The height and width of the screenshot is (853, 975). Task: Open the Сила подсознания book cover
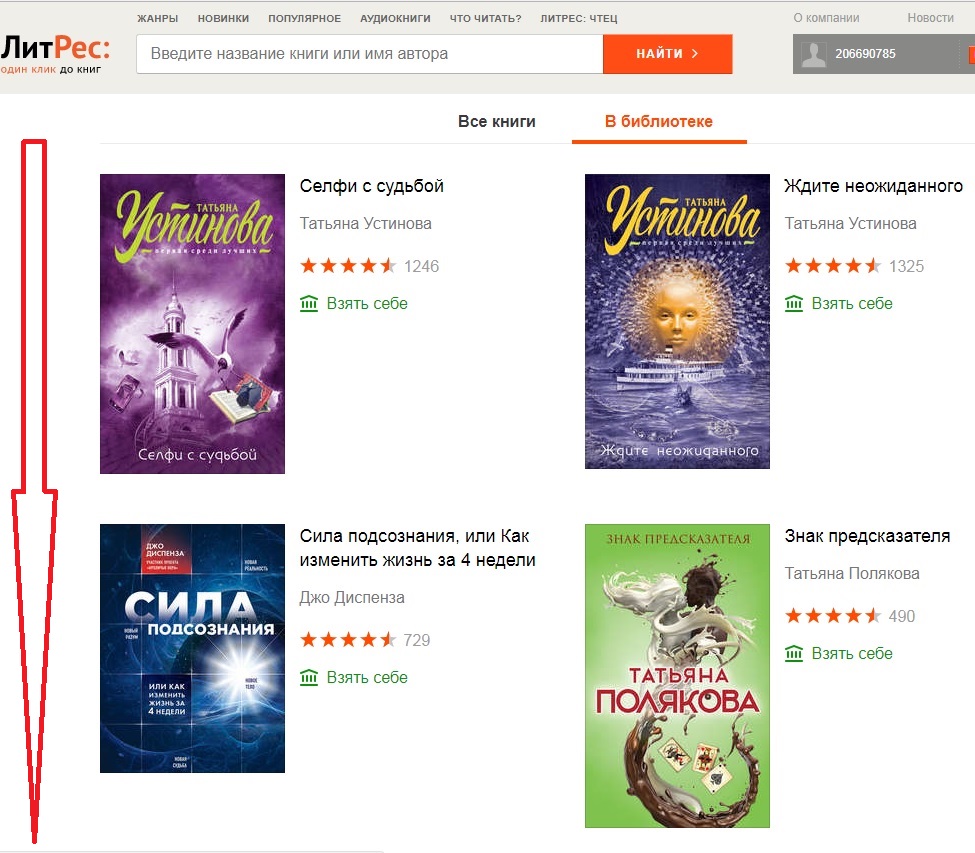click(193, 648)
